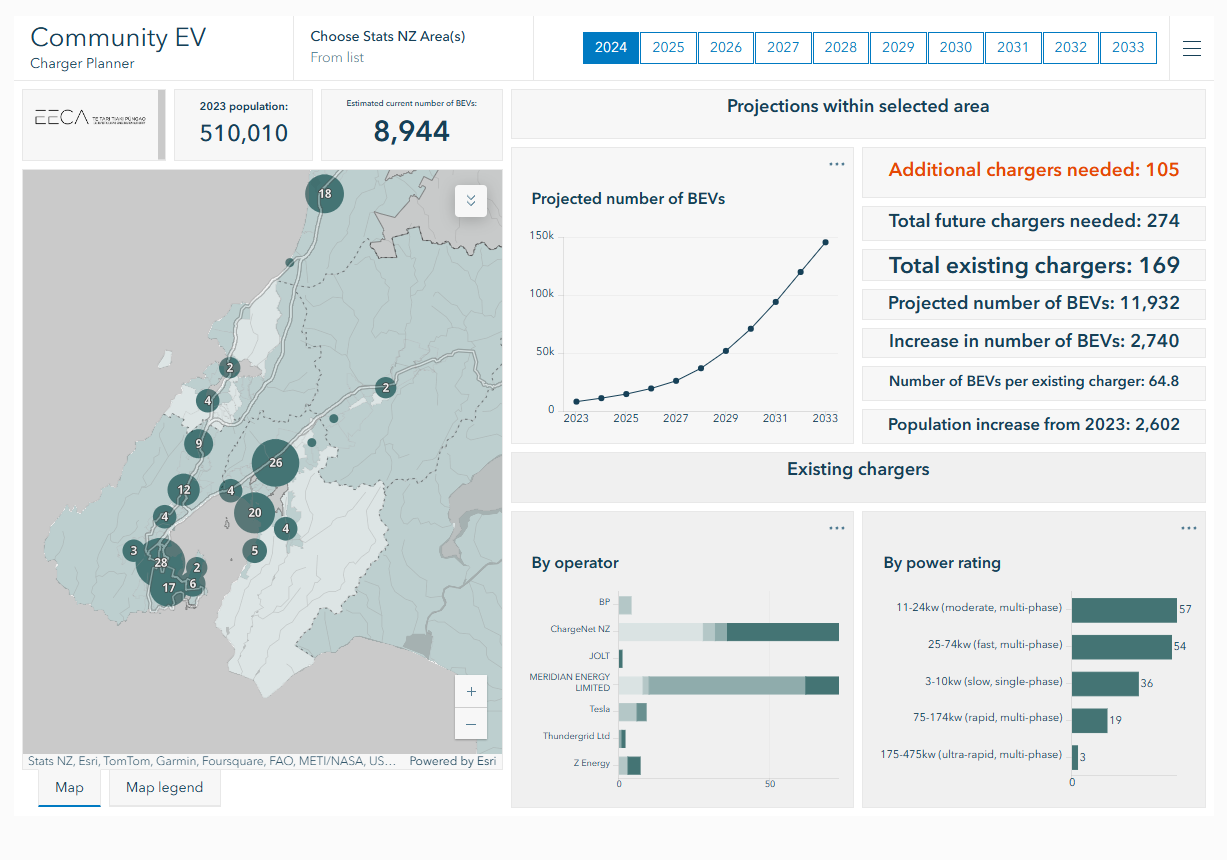Open the Choose Stats NZ Area(s) selector
1227x860 pixels.
[x=413, y=48]
